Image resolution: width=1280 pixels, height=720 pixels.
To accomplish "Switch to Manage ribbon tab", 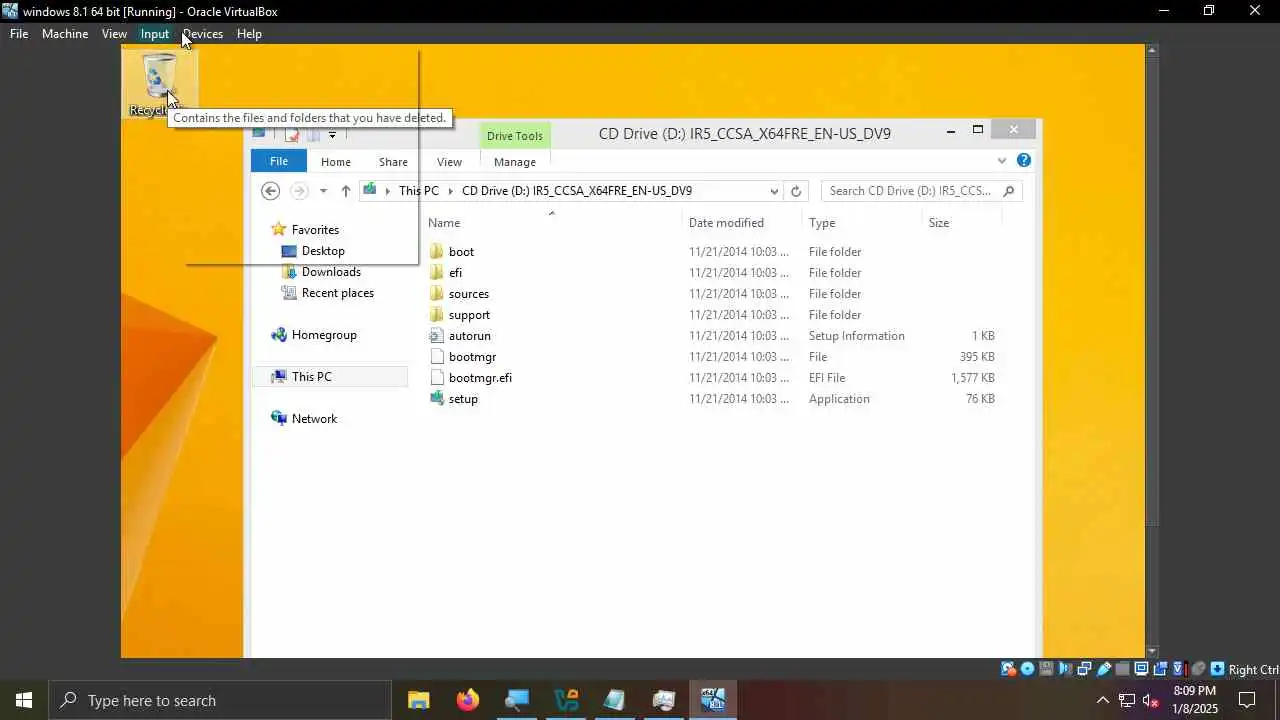I will point(515,162).
